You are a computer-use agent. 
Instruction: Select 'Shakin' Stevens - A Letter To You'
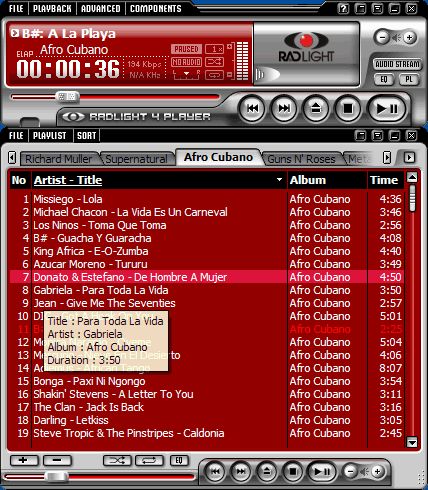coord(207,394)
